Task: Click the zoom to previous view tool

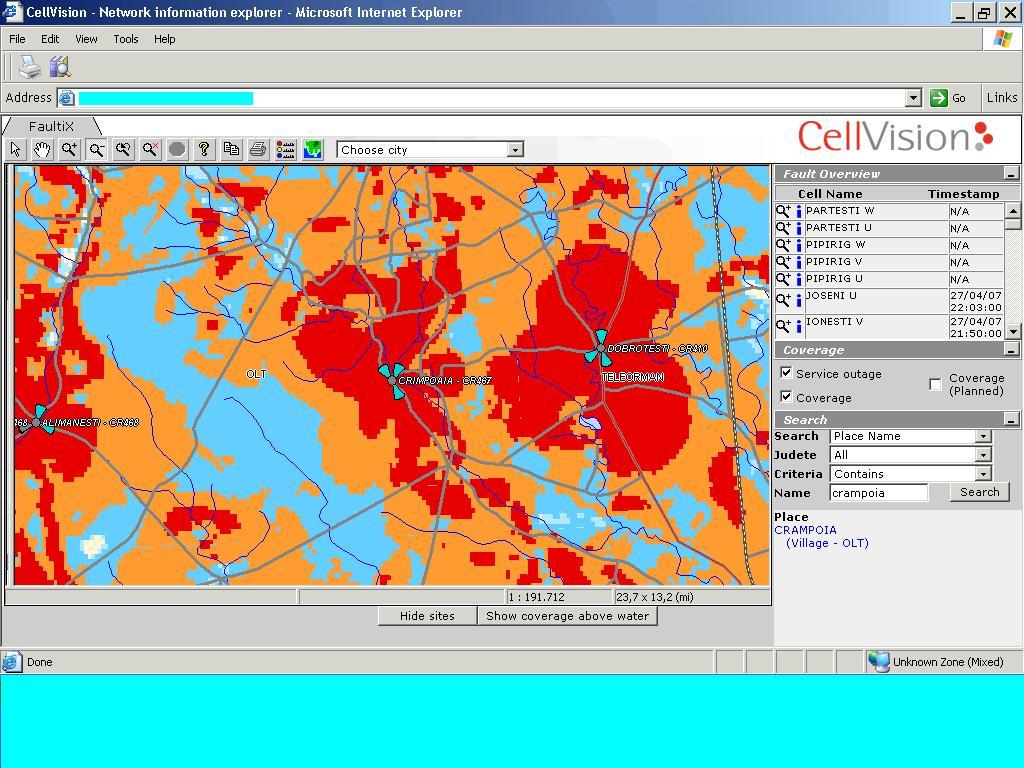Action: pyautogui.click(x=123, y=150)
